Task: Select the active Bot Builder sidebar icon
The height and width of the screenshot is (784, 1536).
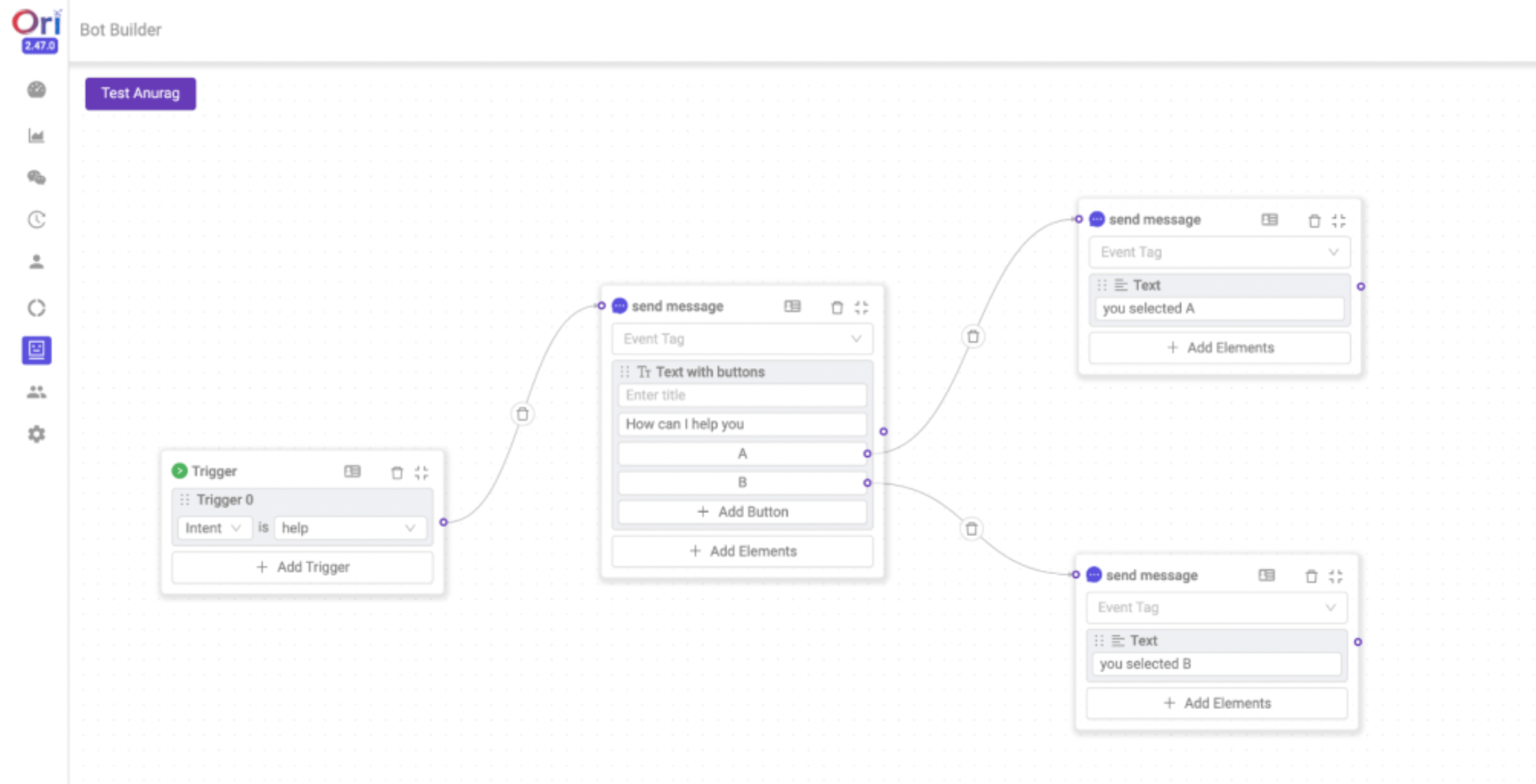Action: coord(36,350)
